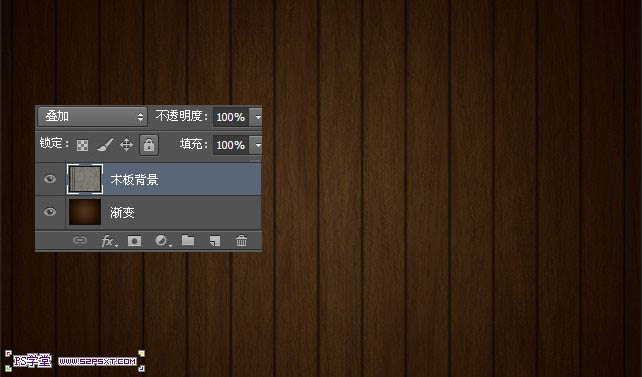Hide the 渐变 layer
This screenshot has width=642, height=377.
click(x=50, y=212)
